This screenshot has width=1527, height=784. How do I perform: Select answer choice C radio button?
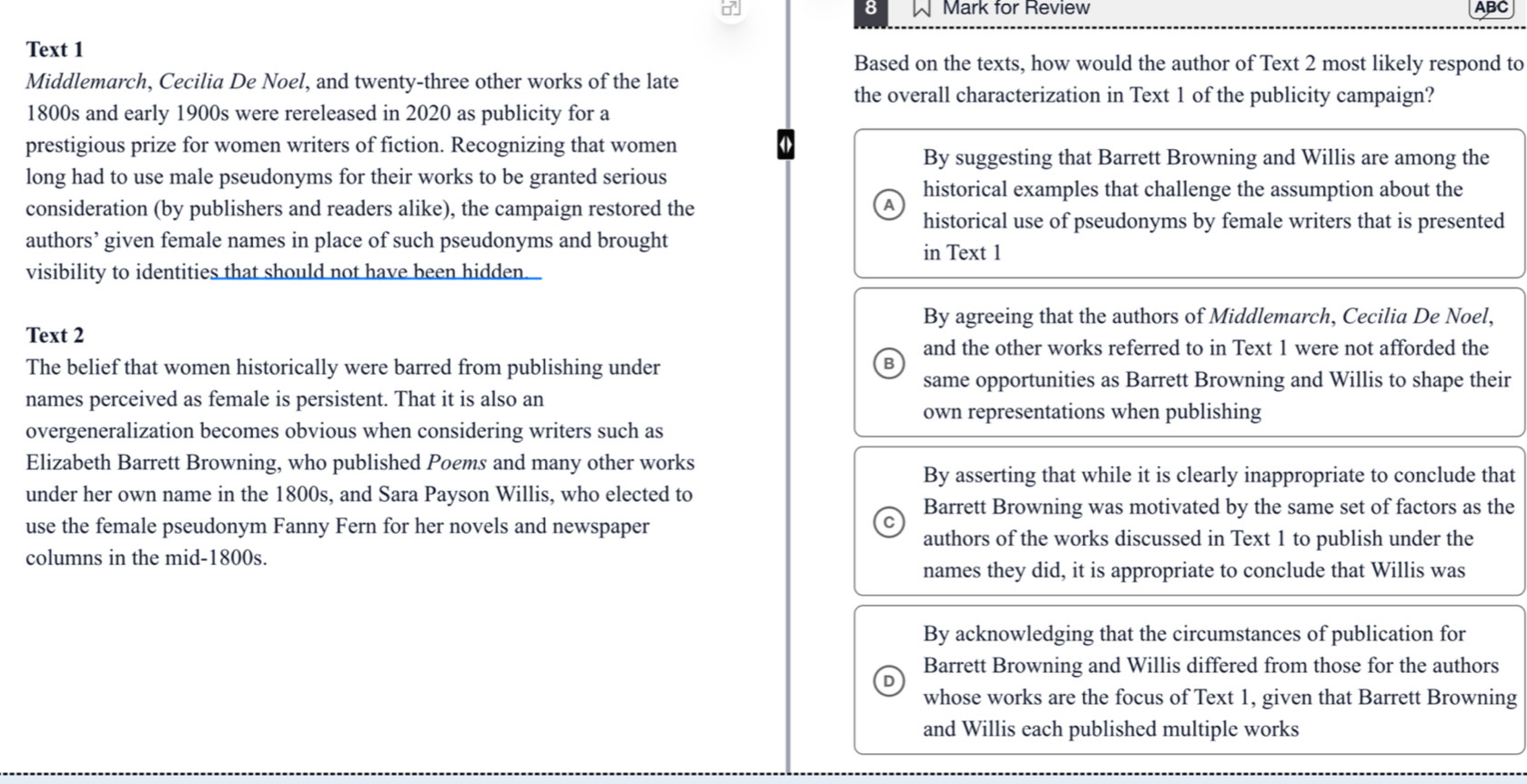coord(889,522)
